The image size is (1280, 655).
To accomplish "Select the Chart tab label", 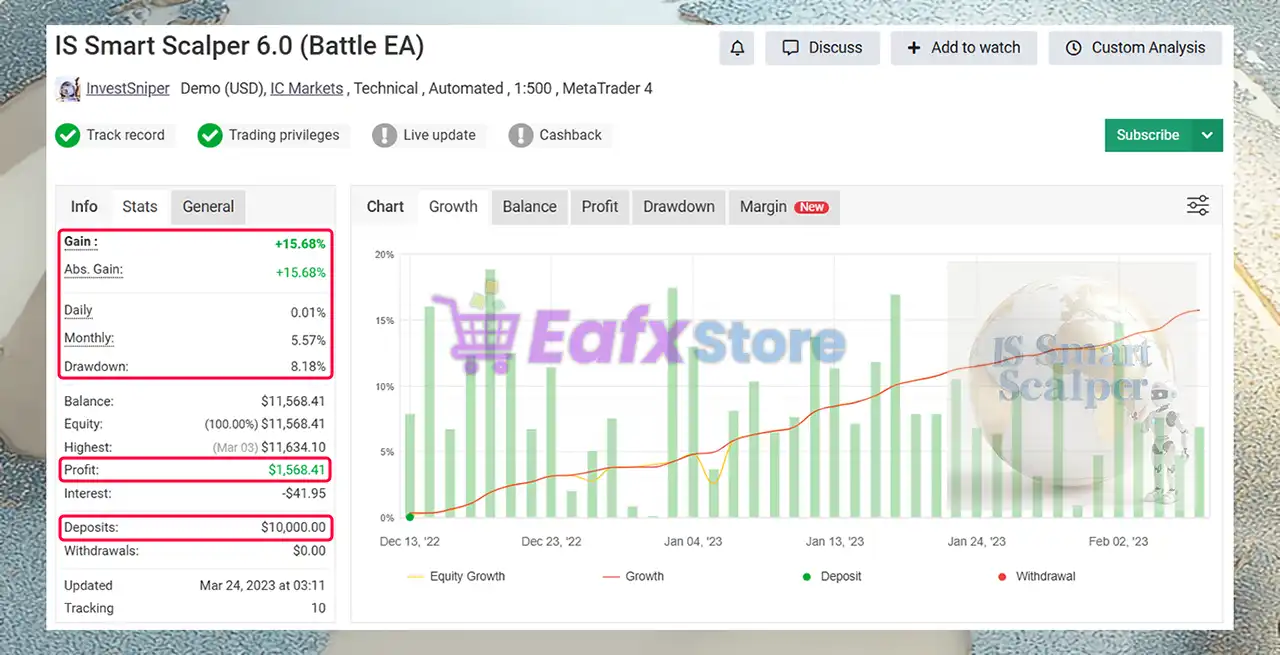I will [x=385, y=207].
